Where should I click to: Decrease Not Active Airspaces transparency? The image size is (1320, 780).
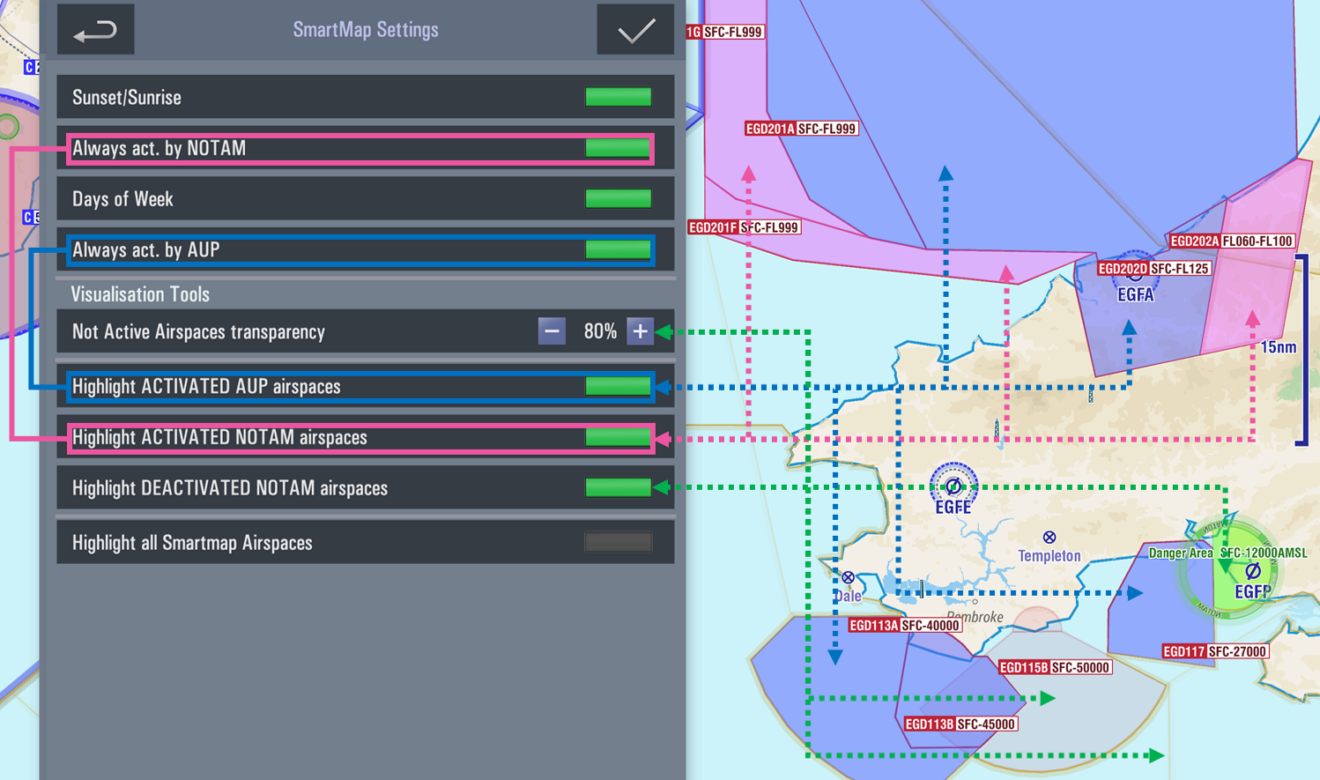pos(551,331)
